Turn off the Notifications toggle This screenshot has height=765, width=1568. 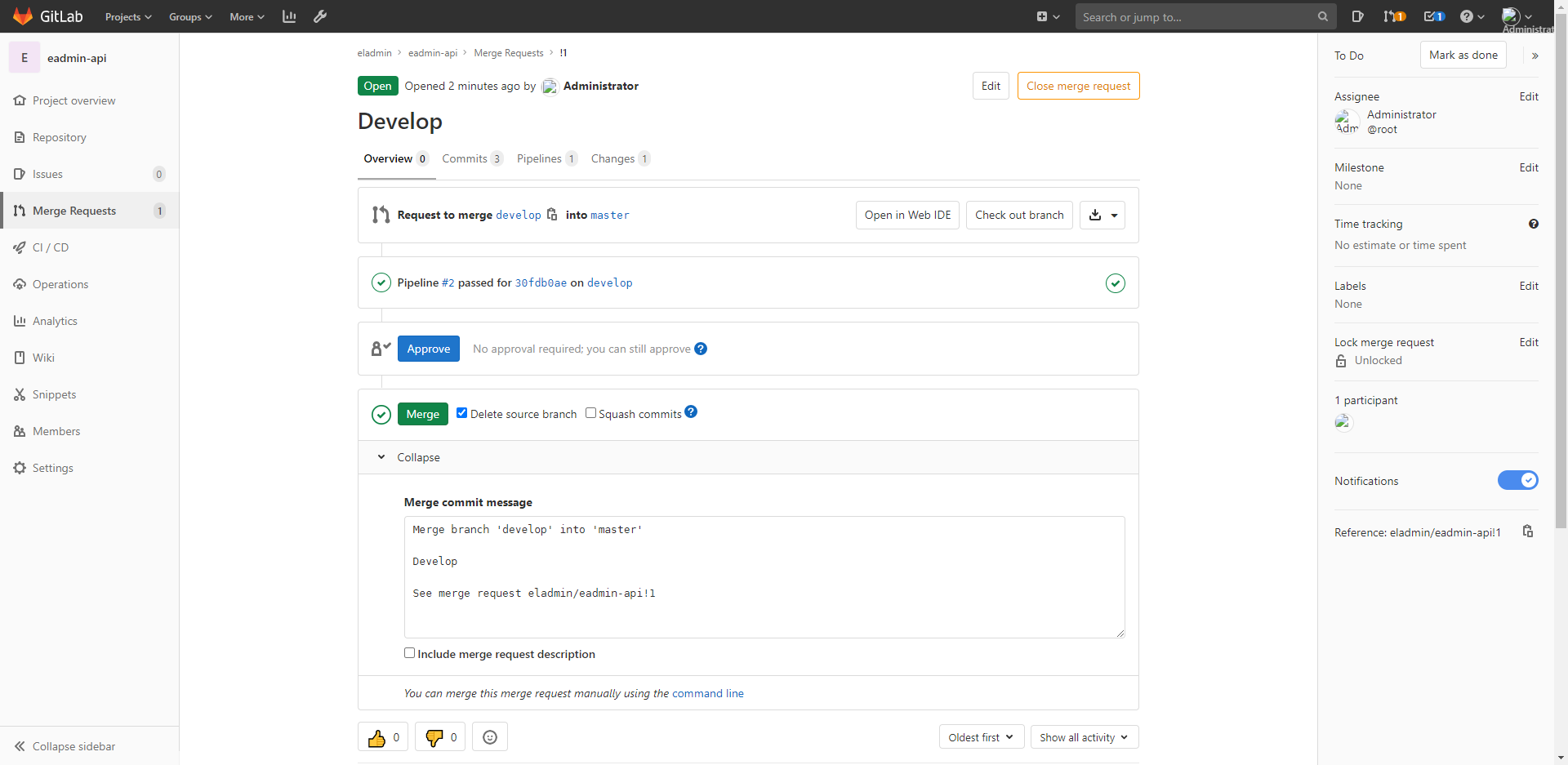(1517, 481)
